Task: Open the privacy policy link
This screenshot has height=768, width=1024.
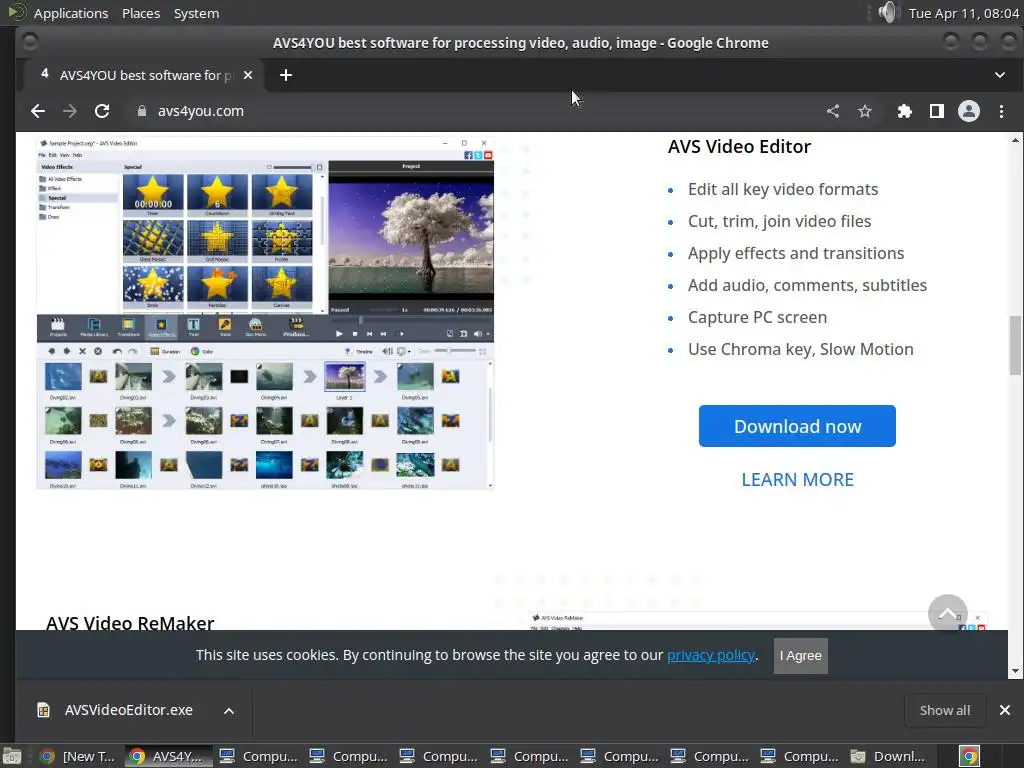Action: pos(711,655)
